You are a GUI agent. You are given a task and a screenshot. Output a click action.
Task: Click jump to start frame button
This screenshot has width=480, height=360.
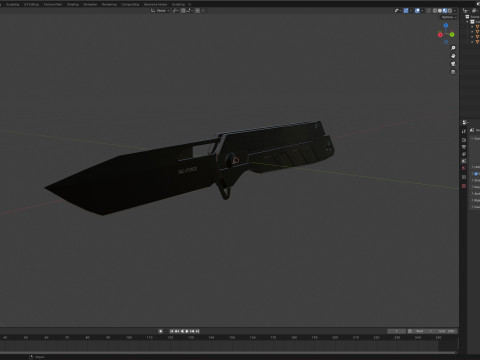click(x=172, y=331)
